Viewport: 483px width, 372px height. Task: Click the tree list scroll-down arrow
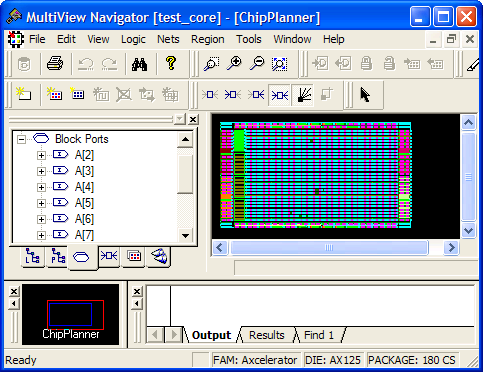tap(185, 235)
